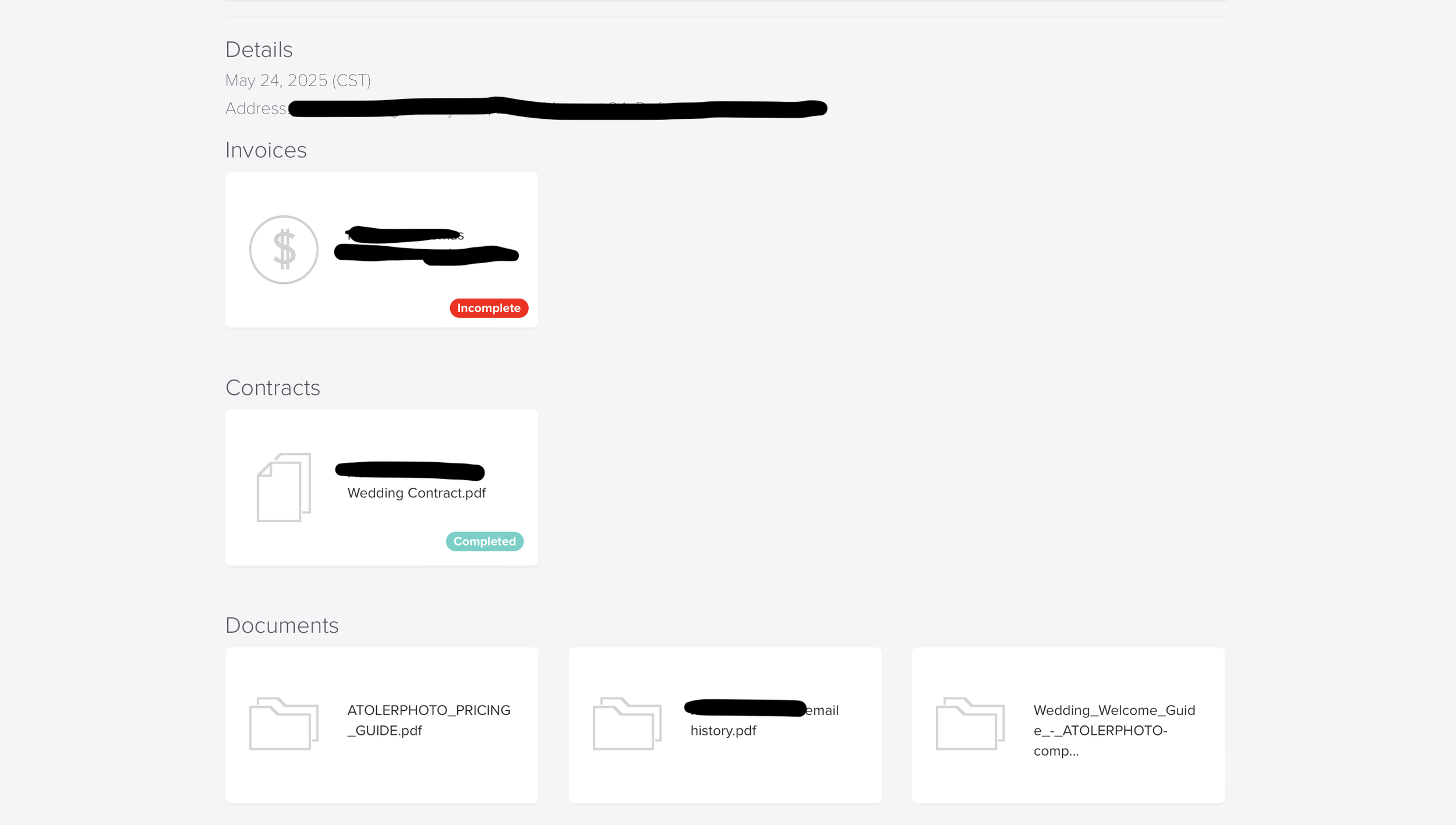Screen dimensions: 1456x825
Task: Click the Wedding Contract document pages icon
Action: (x=284, y=487)
